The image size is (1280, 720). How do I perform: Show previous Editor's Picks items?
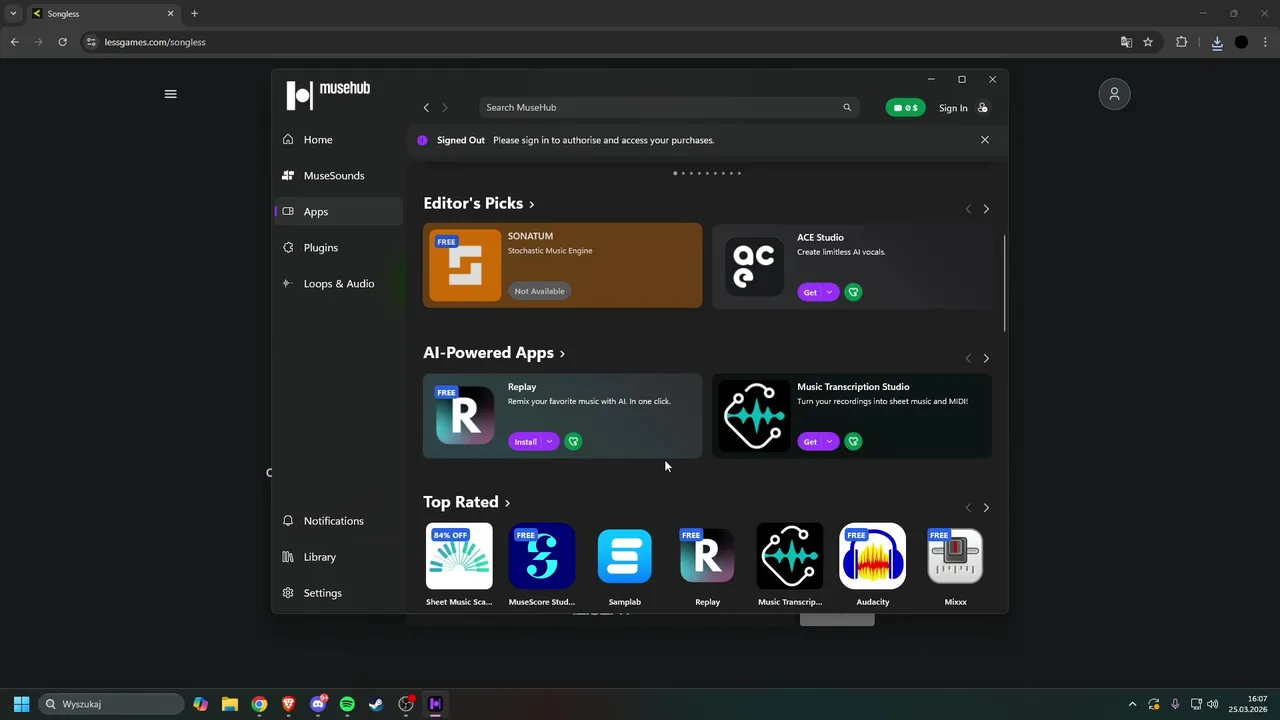[x=968, y=209]
